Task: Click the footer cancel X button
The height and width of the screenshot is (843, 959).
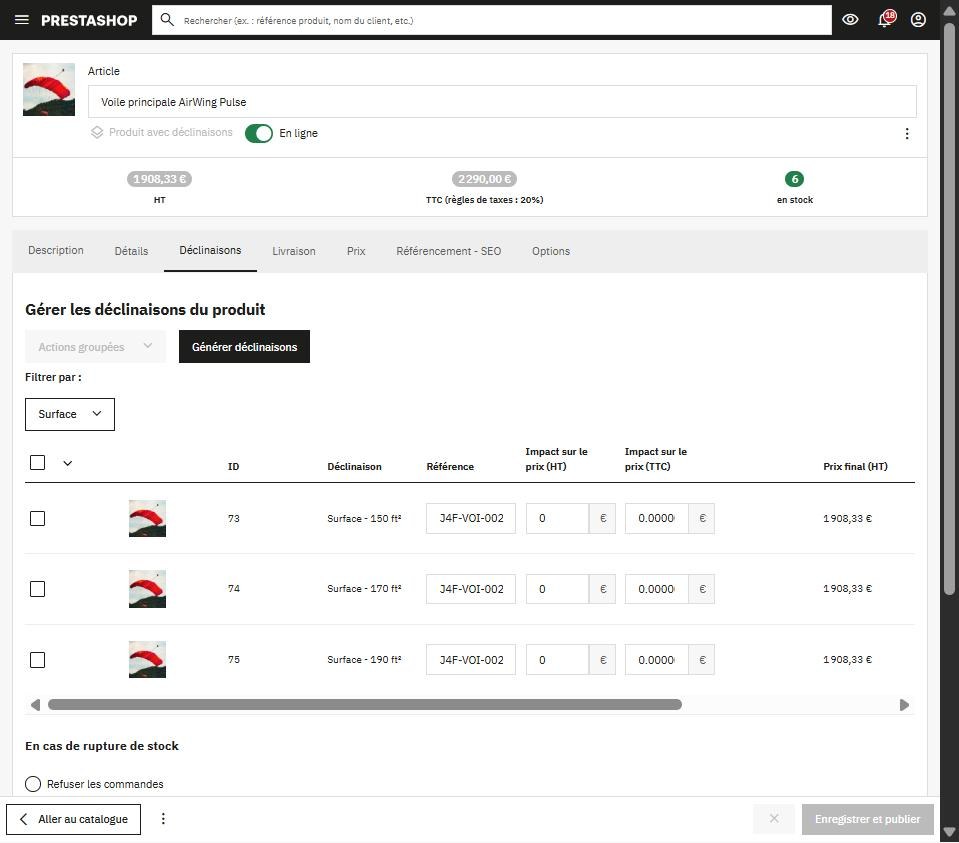Action: [x=774, y=819]
